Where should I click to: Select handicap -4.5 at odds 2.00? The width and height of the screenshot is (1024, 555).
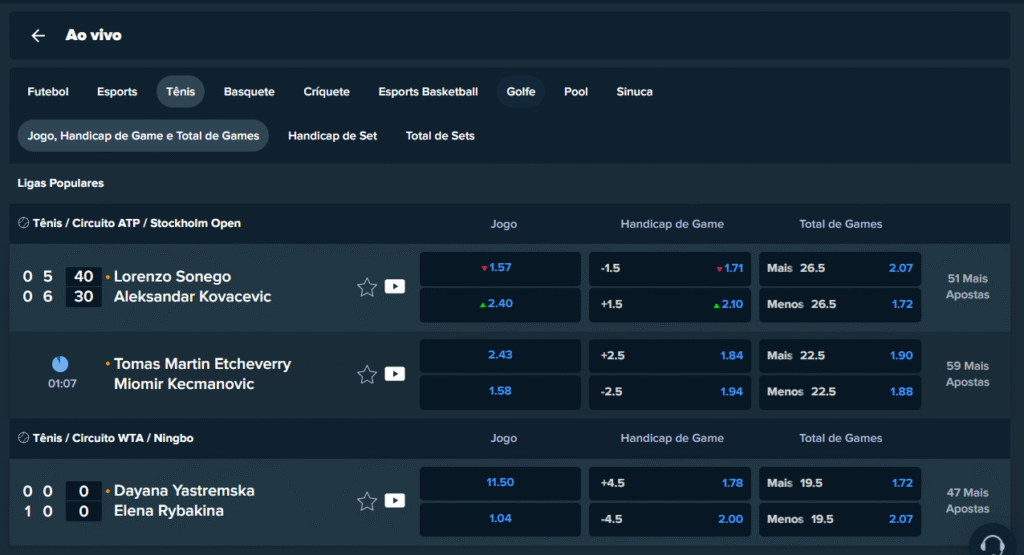click(670, 519)
